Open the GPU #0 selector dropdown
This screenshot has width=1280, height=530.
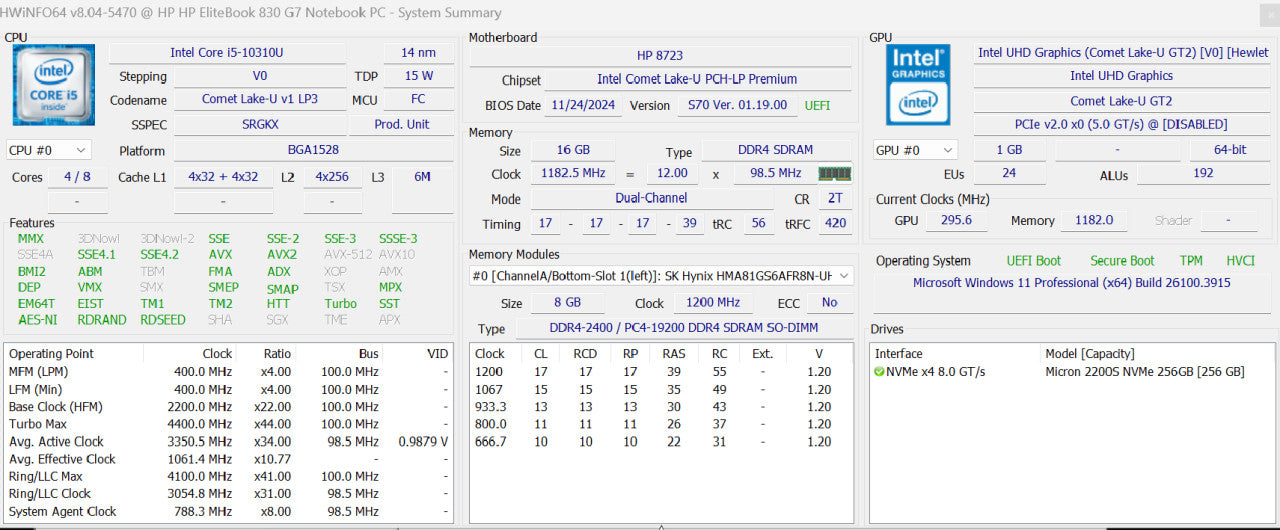[915, 150]
